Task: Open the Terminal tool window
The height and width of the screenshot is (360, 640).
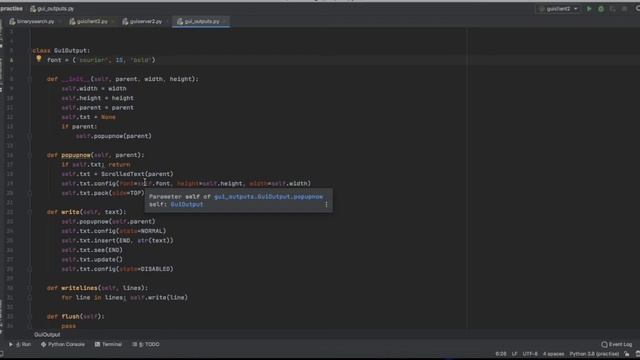Action: tap(108, 344)
